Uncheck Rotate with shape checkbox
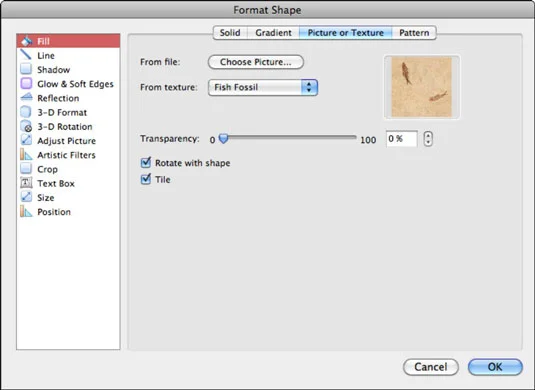Screen dimensions: 535x390 point(146,162)
